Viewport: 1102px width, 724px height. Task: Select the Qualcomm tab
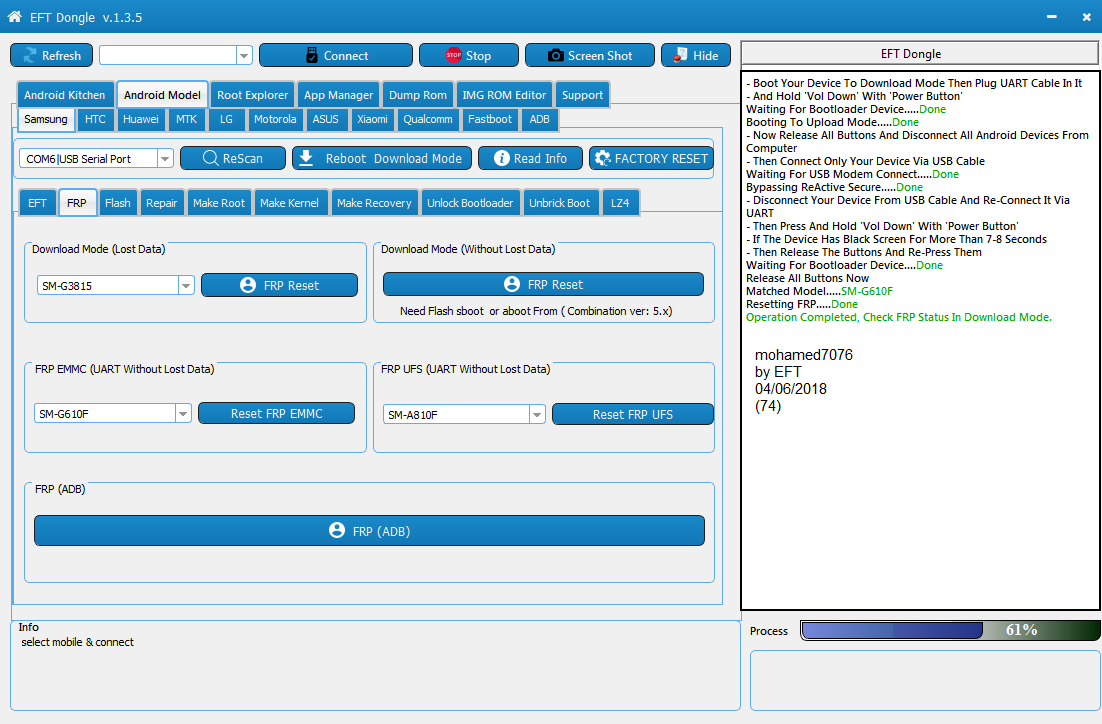tap(428, 119)
